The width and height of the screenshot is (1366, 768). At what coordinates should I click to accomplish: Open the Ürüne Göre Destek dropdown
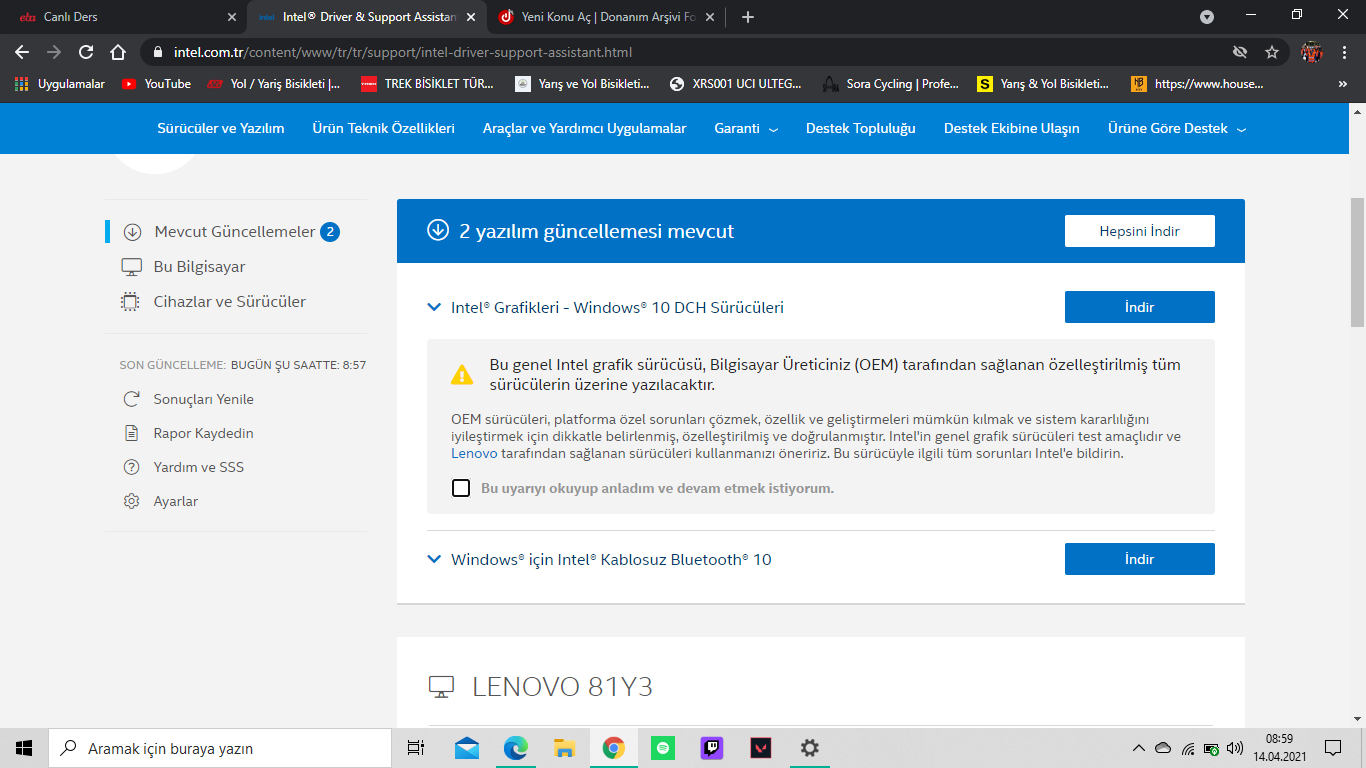click(1177, 128)
